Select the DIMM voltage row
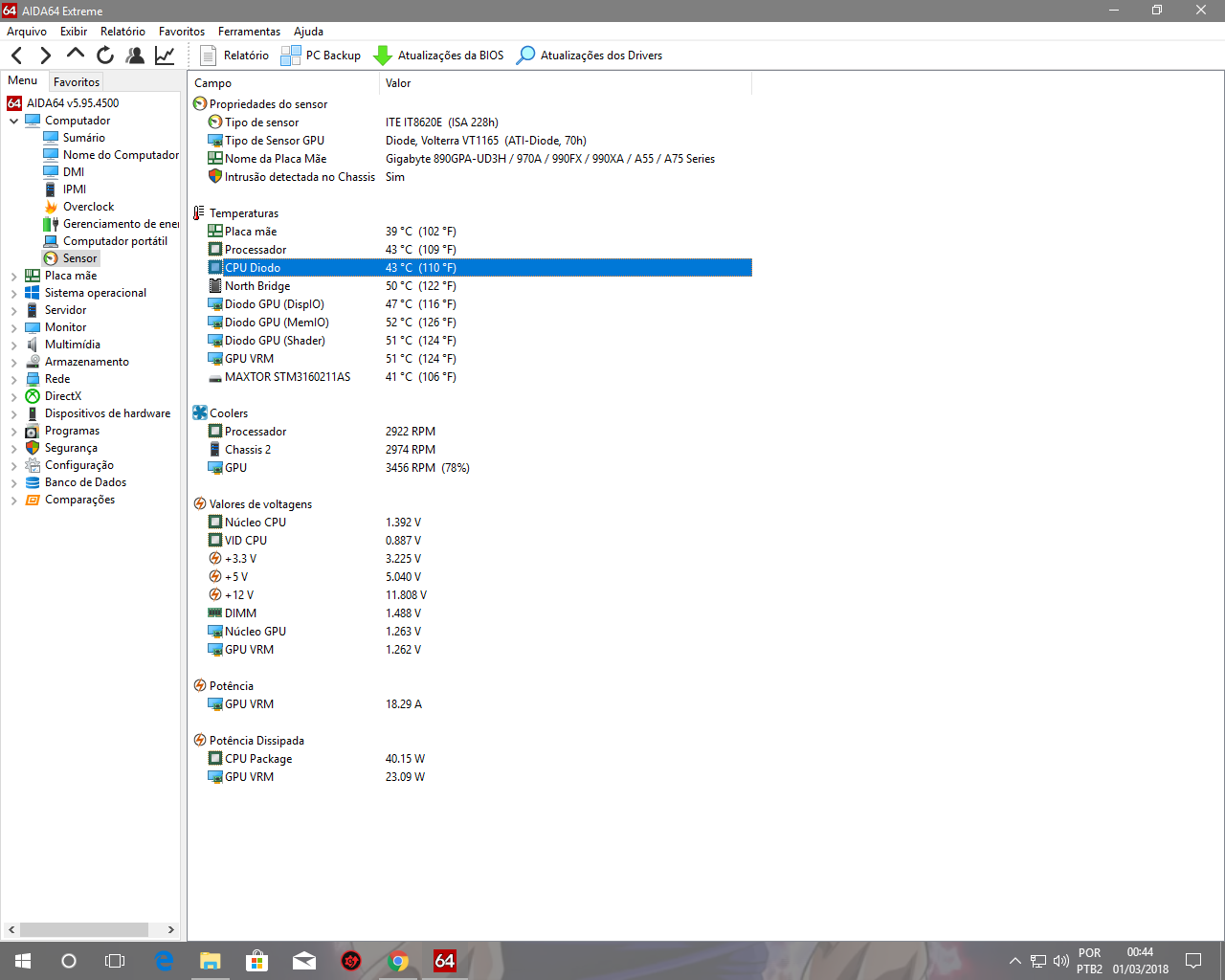1225x980 pixels. pos(470,613)
